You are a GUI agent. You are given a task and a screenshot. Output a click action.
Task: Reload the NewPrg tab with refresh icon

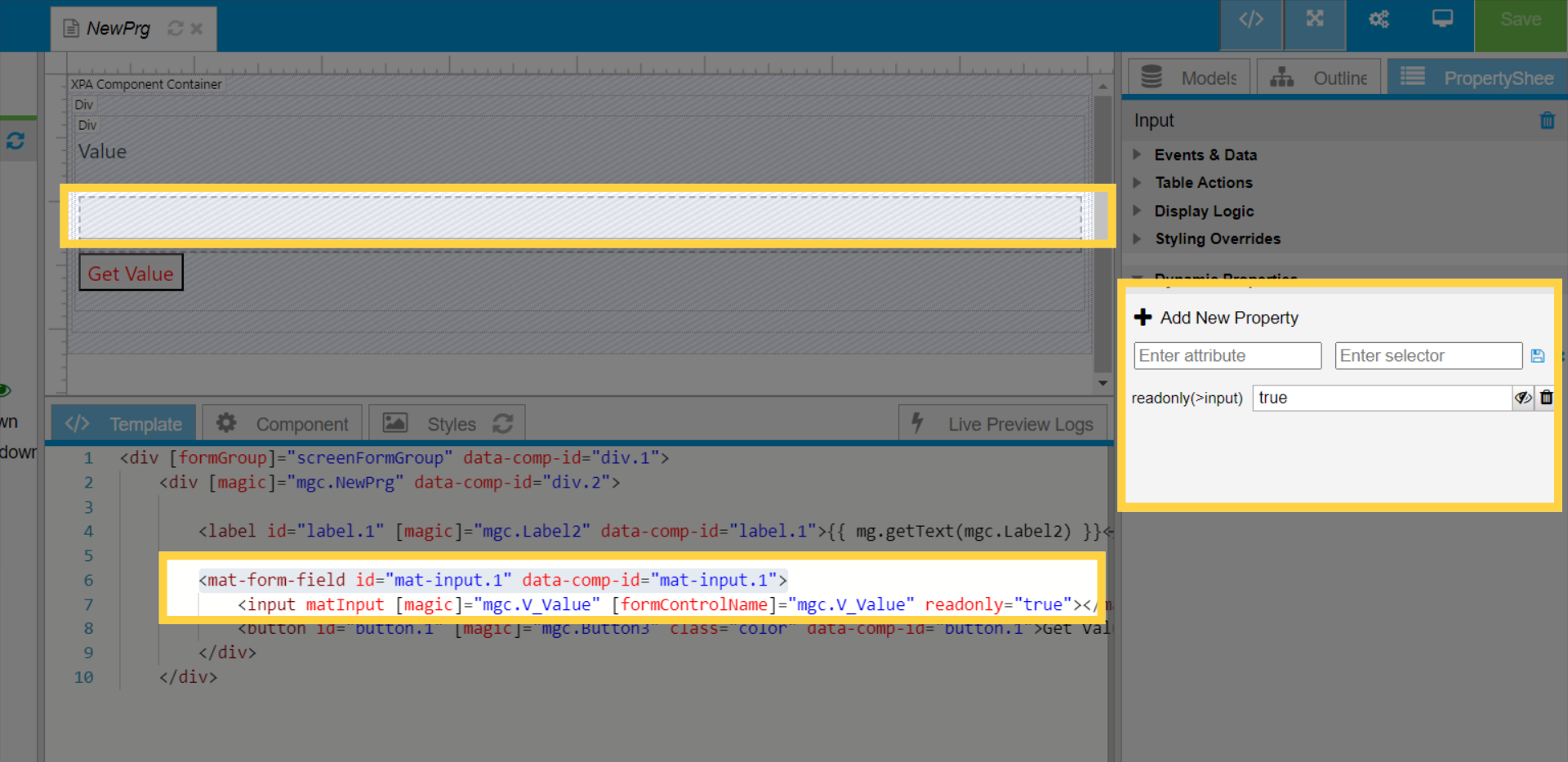[x=175, y=29]
